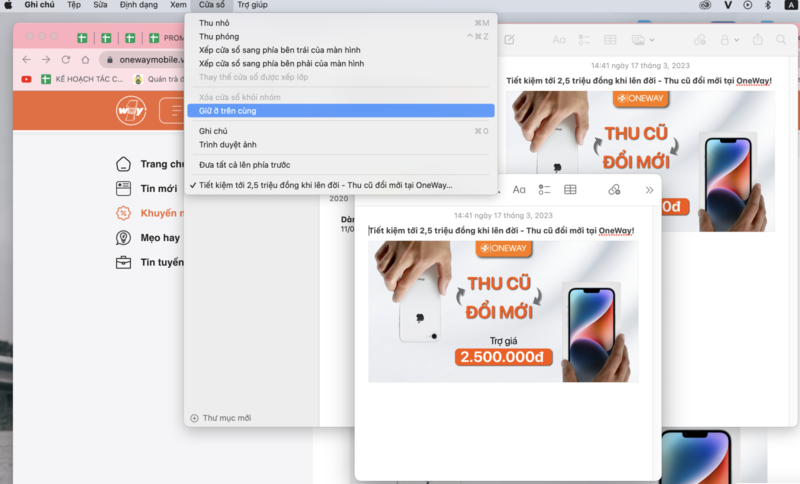The height and width of the screenshot is (484, 800).
Task: Open the Xem menu
Action: 178,5
